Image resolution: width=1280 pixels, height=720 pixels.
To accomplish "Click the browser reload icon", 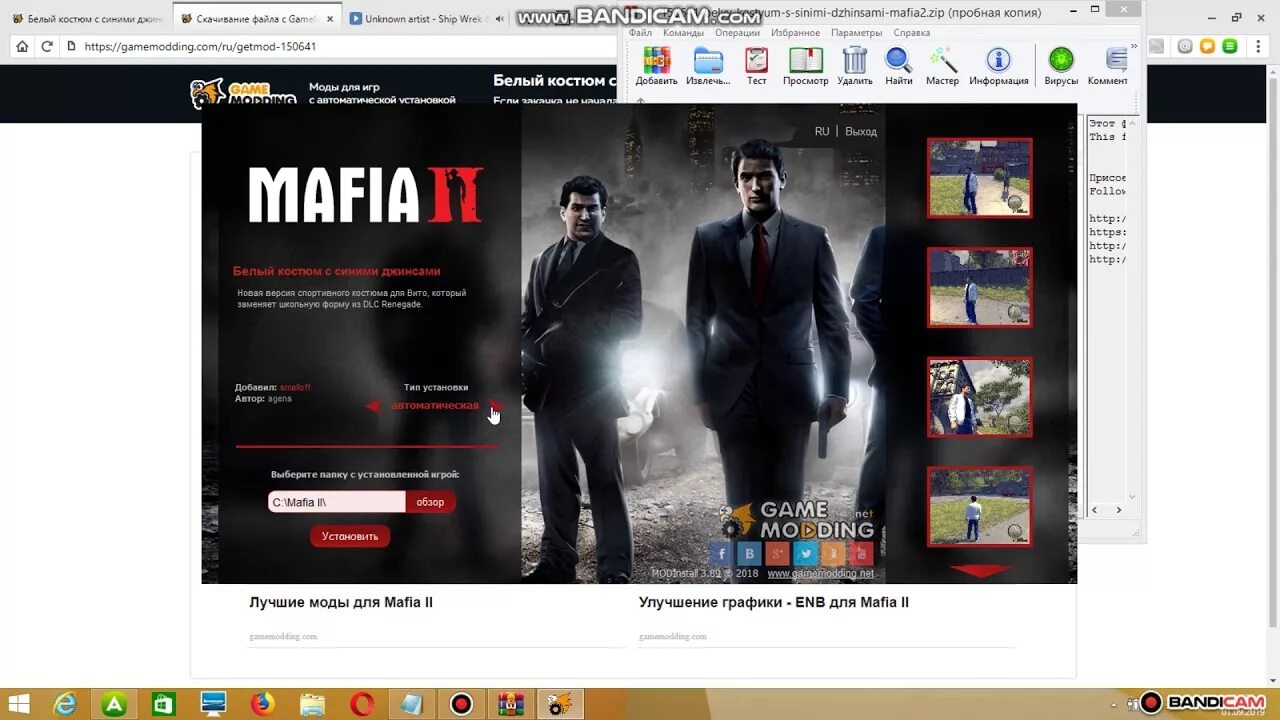I will 47,46.
